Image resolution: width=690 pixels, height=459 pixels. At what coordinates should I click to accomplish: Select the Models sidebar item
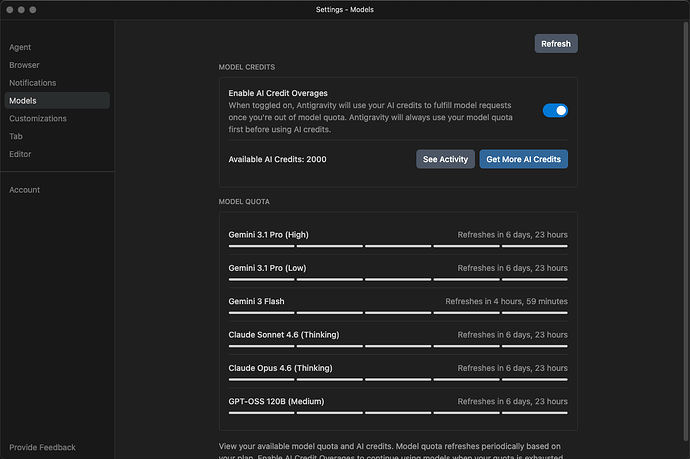pos(23,101)
